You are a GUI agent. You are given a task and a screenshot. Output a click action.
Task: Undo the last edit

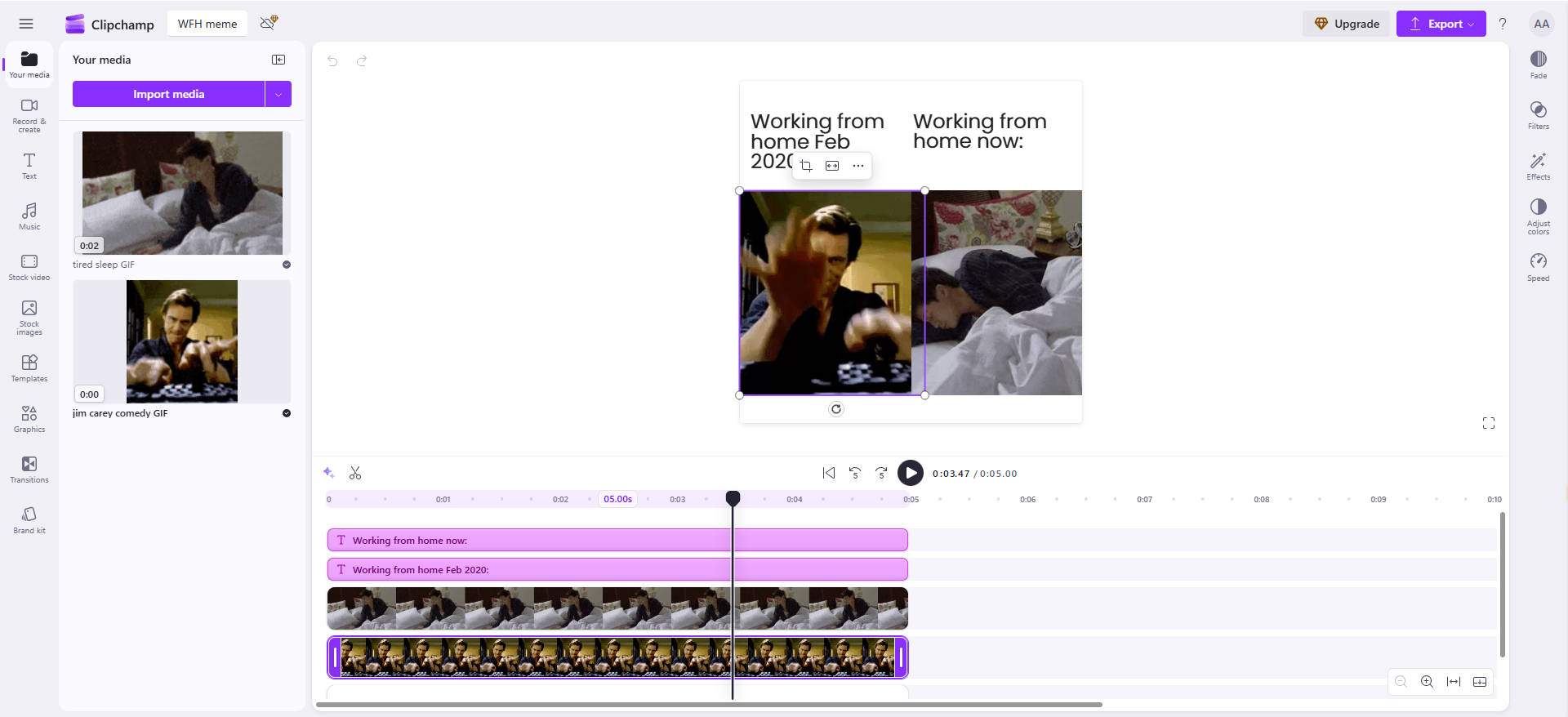point(332,60)
